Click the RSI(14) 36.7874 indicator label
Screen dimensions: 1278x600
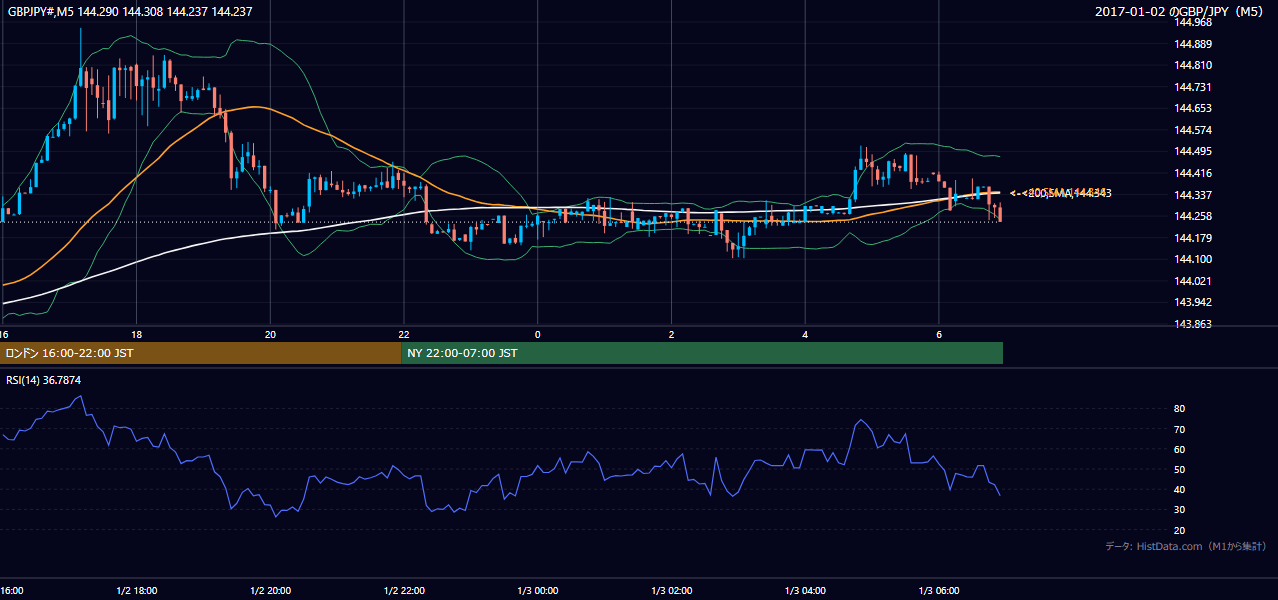pos(44,380)
